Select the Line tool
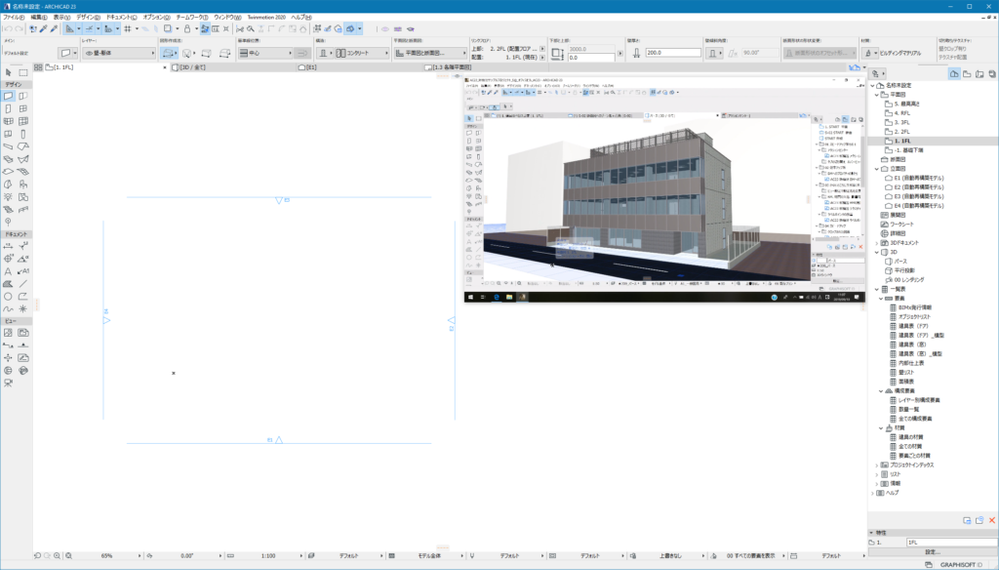 point(23,284)
